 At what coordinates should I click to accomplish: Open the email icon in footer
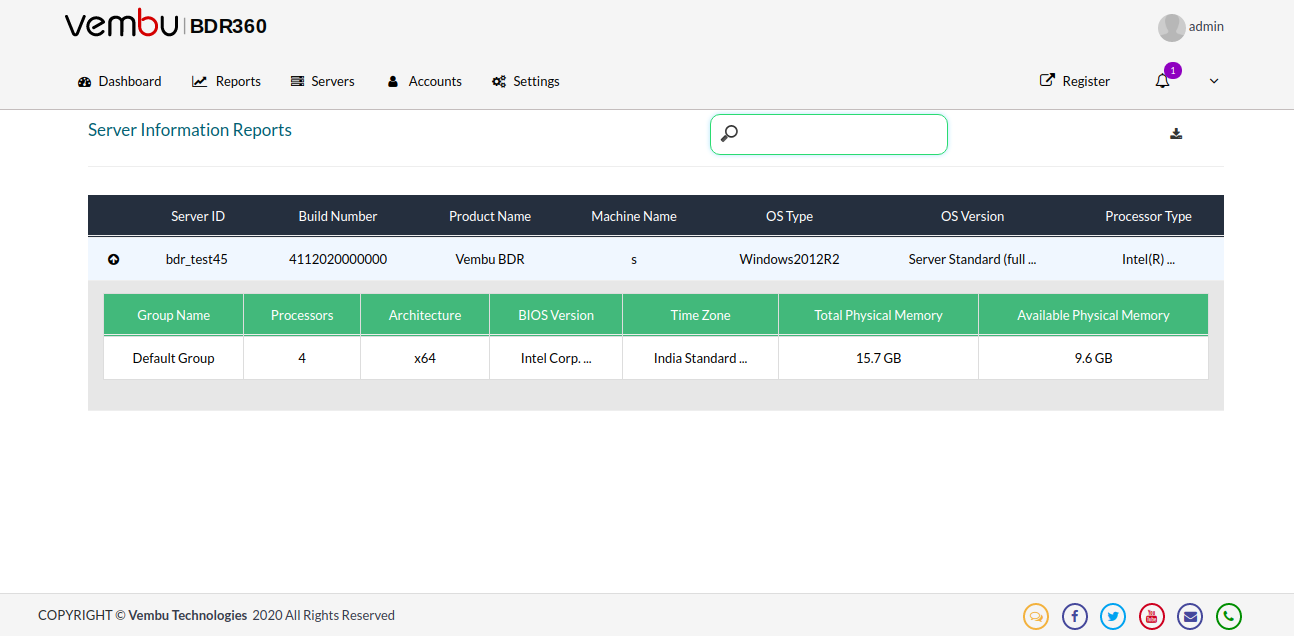click(1190, 616)
